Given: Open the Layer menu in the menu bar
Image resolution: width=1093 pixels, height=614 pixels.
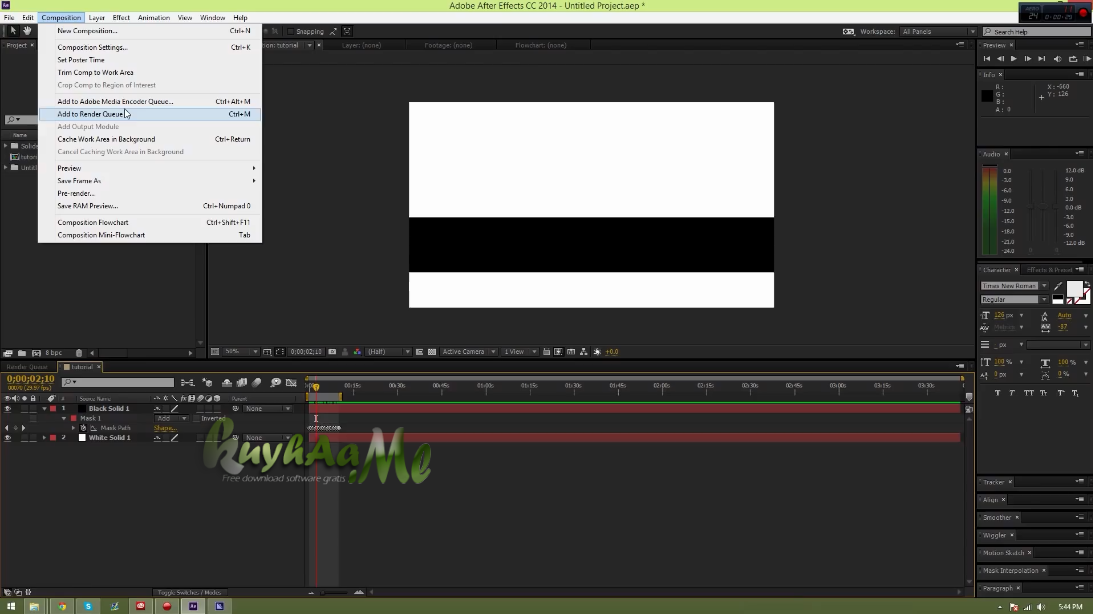Looking at the screenshot, I should (96, 17).
